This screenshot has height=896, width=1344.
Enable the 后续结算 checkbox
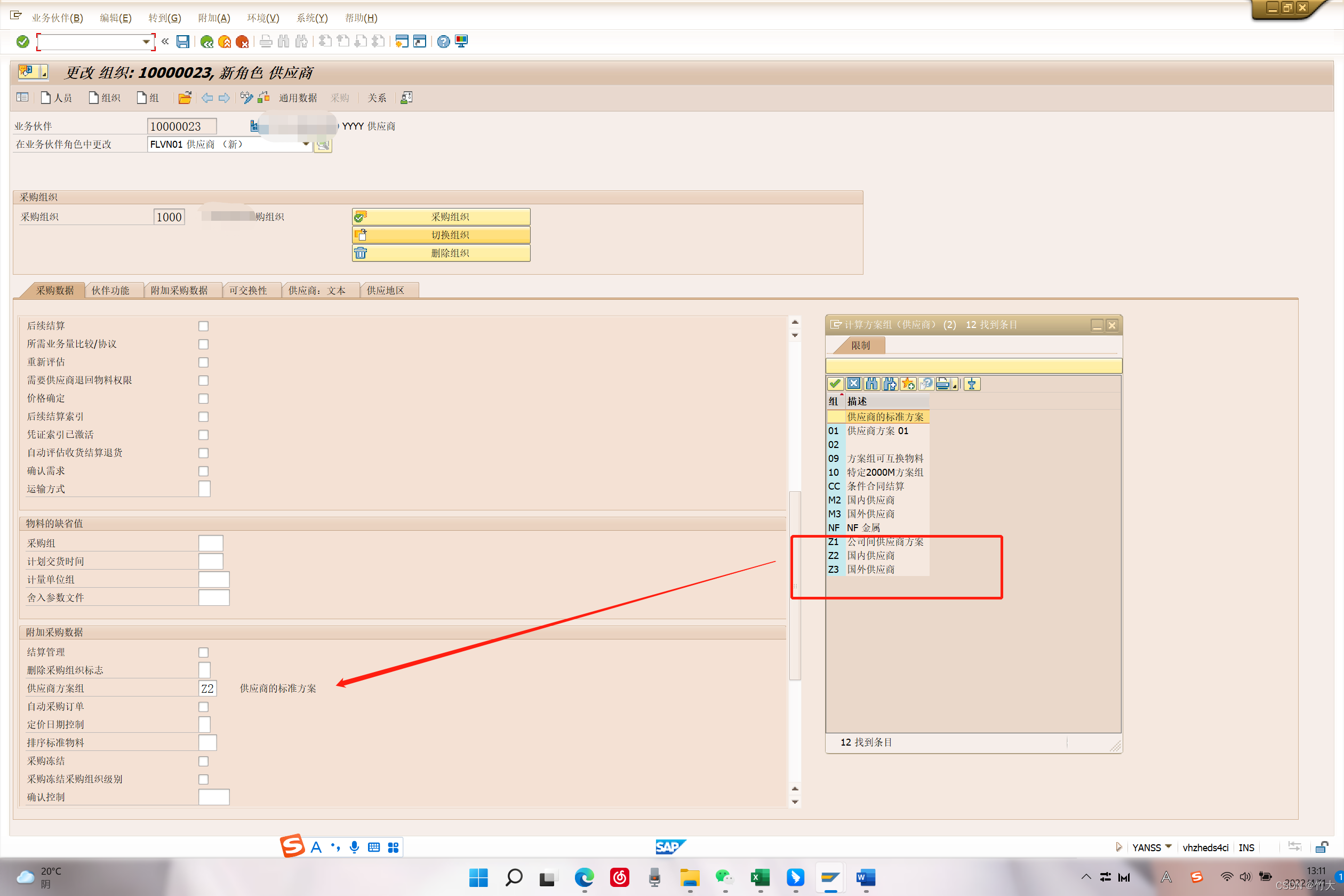[203, 326]
